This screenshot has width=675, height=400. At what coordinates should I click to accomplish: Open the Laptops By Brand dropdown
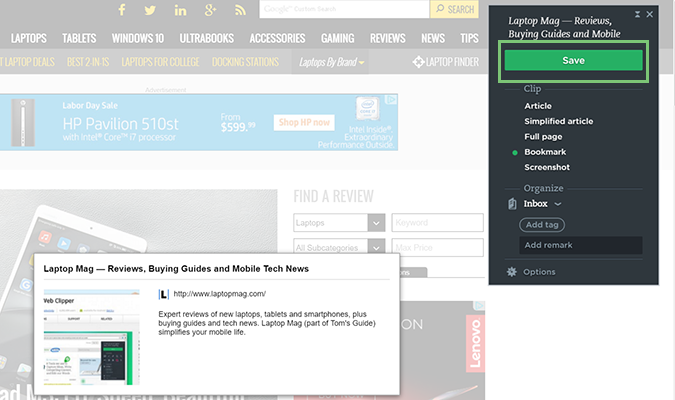[331, 62]
